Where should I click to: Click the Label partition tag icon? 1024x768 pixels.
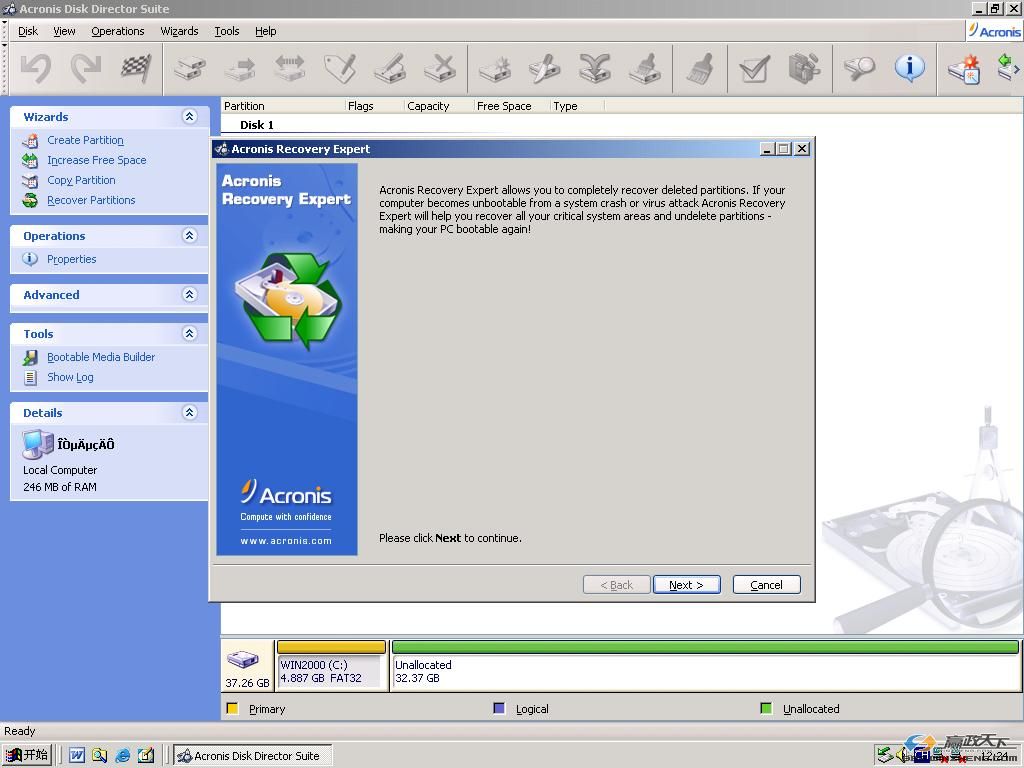click(340, 69)
